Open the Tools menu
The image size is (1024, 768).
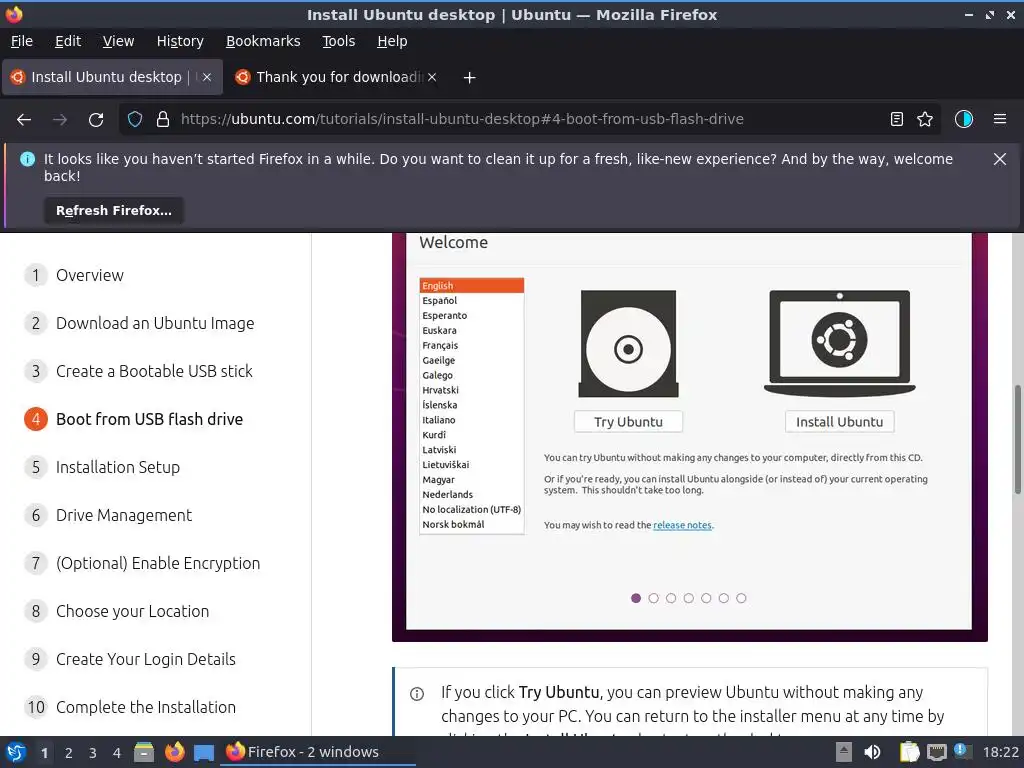point(338,41)
